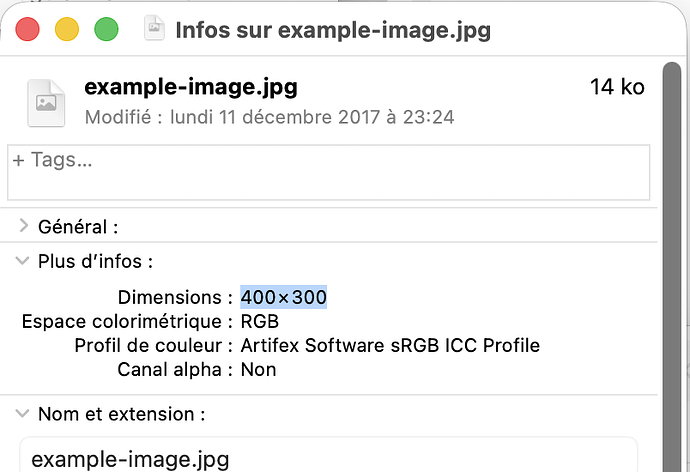Click the Modifié date line
The image size is (690, 472).
269,117
